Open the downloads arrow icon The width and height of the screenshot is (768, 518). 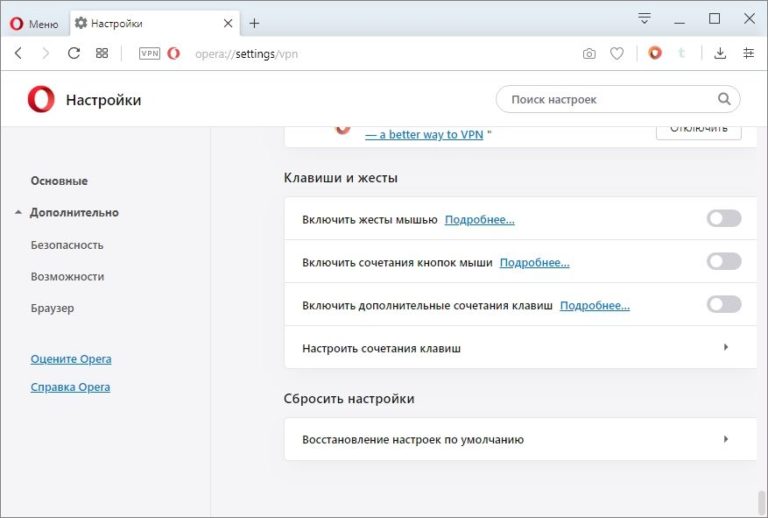(720, 53)
